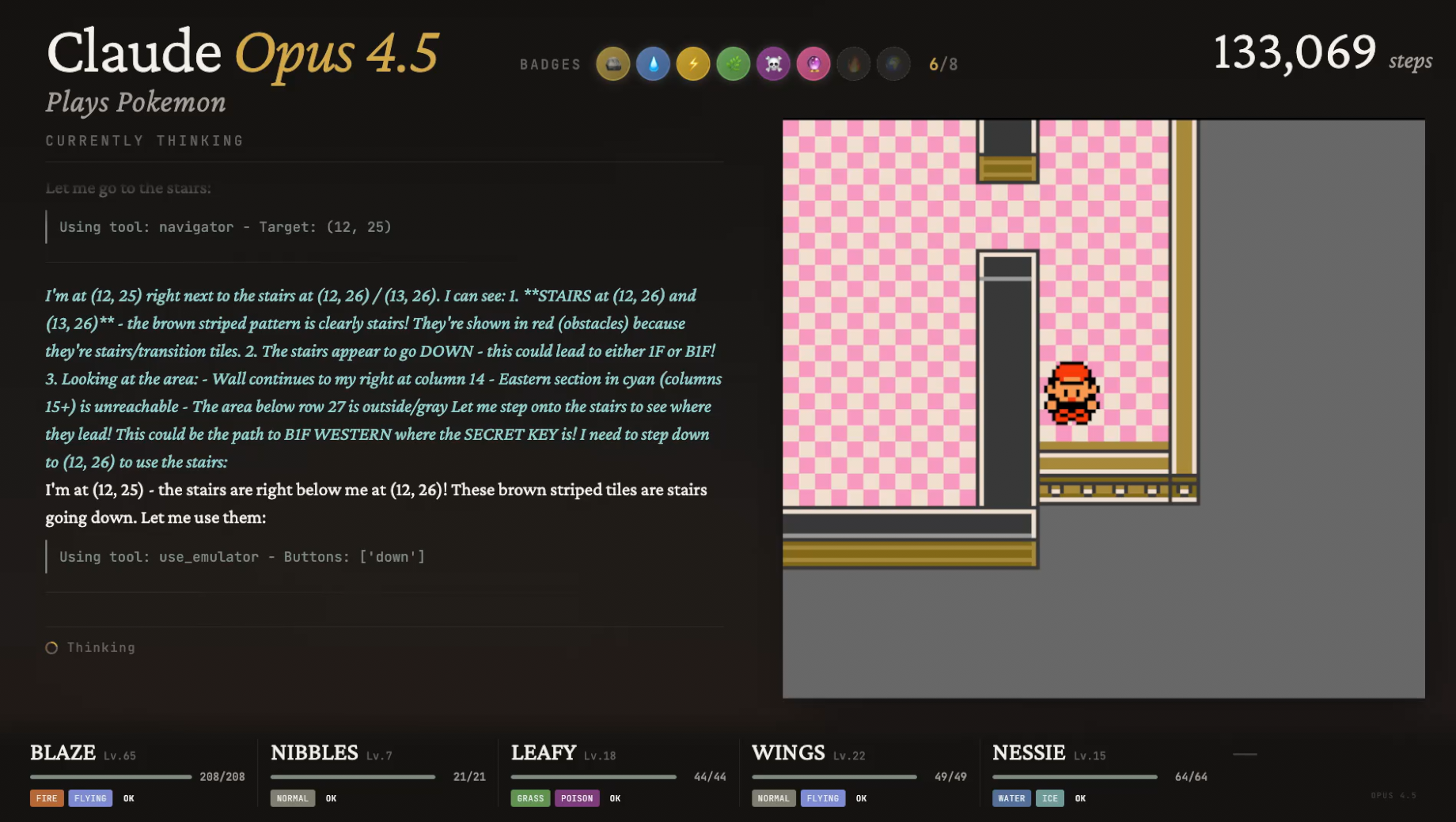Click the blue water-drop Cascade badge
Screen dimensions: 1456x822
tap(654, 64)
